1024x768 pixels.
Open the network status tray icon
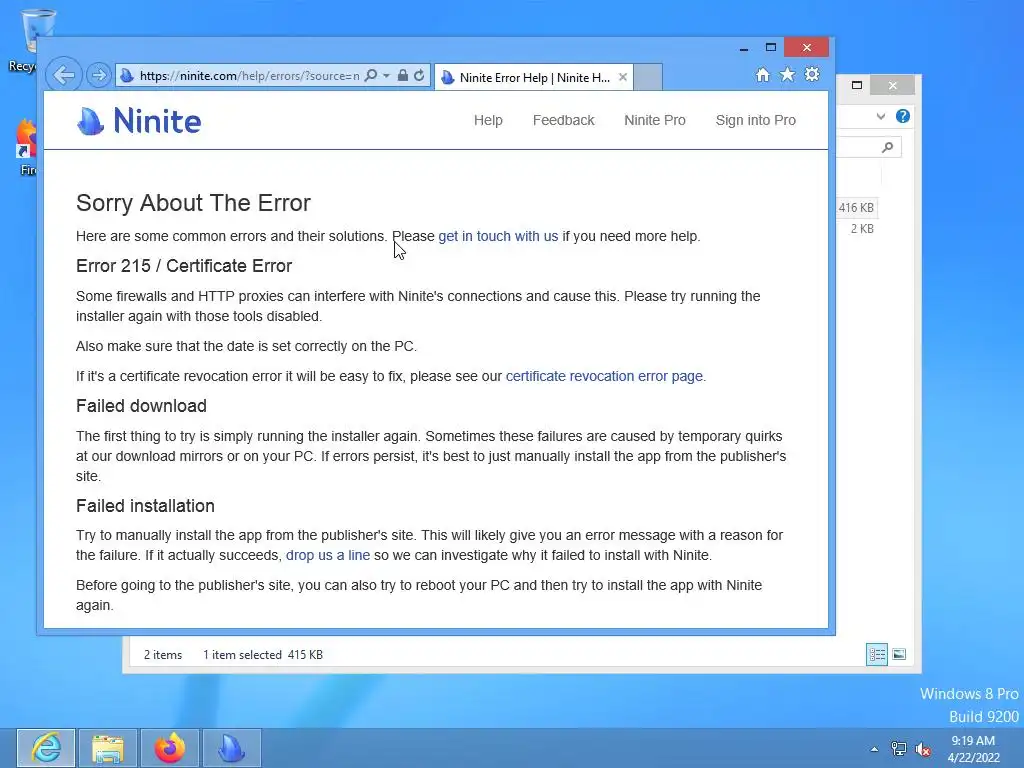[x=899, y=749]
